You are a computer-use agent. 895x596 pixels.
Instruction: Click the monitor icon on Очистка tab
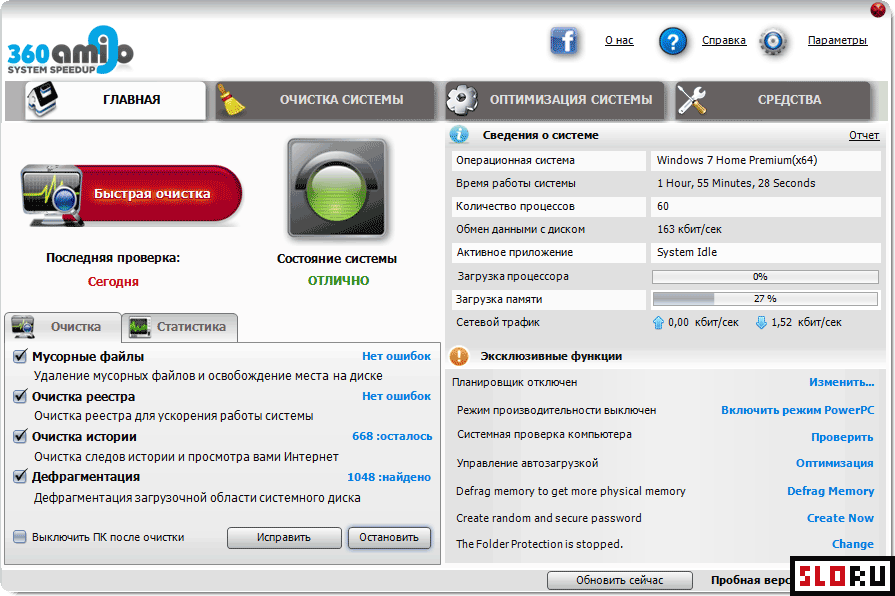click(x=23, y=326)
